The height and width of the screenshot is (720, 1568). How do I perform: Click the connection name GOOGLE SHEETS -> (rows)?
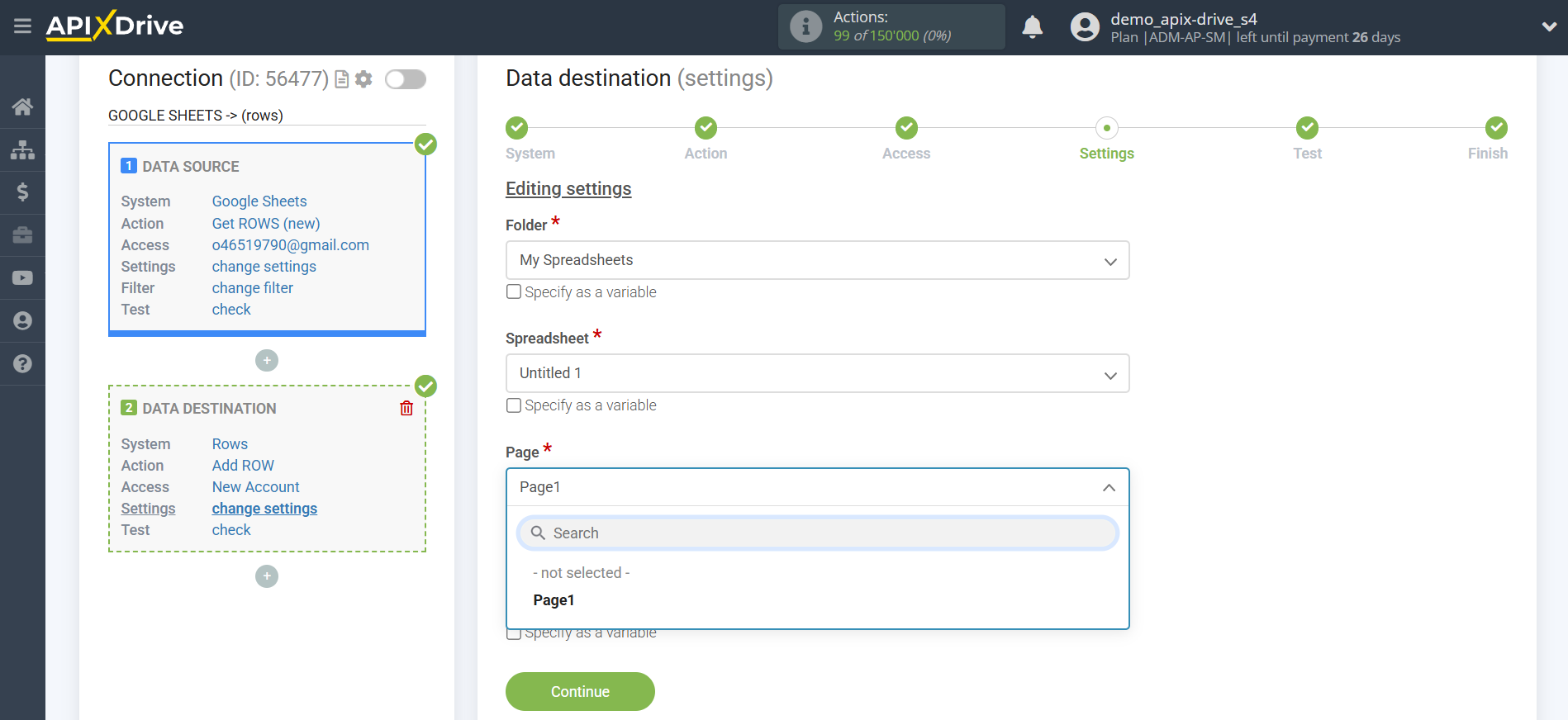(196, 116)
